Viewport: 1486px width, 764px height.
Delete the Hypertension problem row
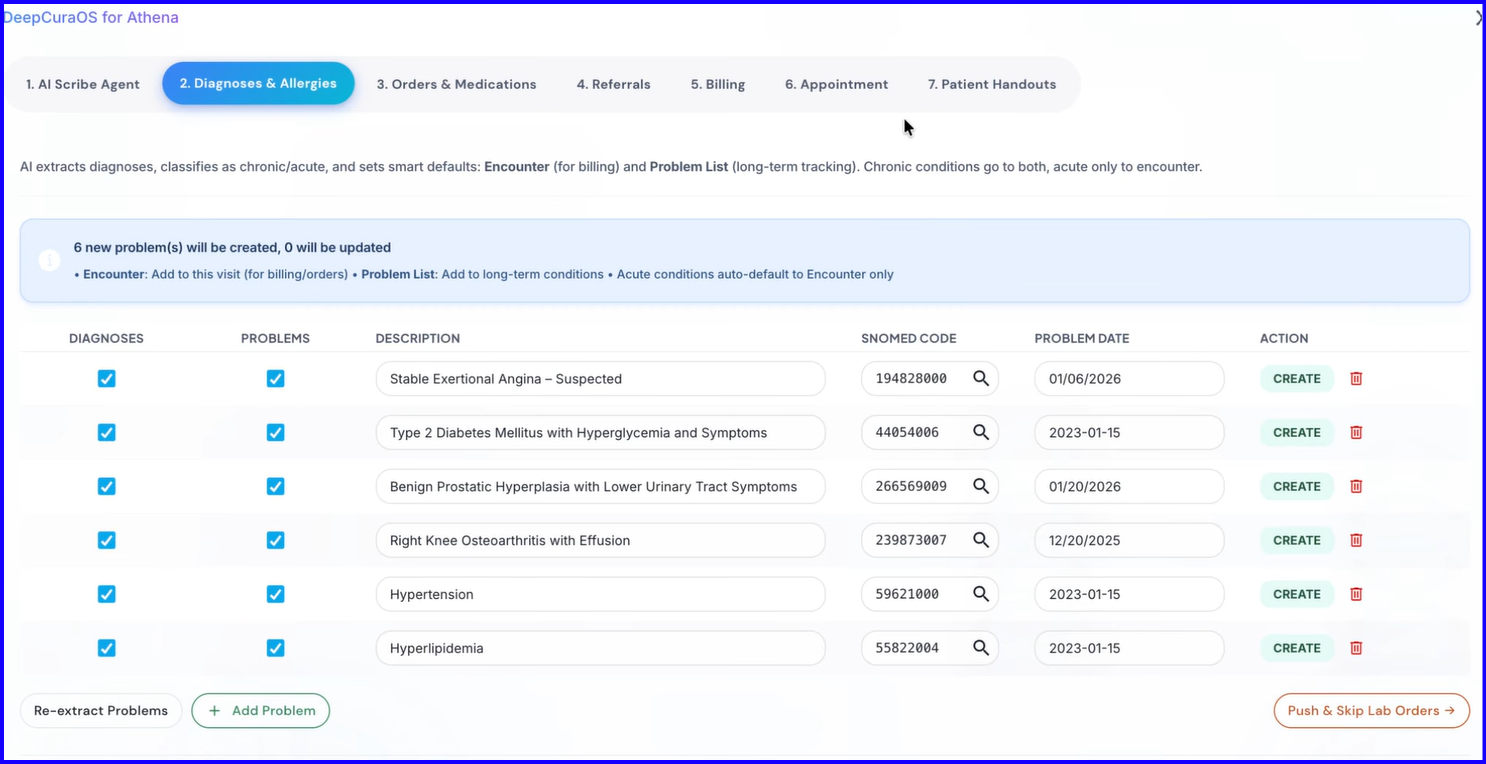(1356, 595)
